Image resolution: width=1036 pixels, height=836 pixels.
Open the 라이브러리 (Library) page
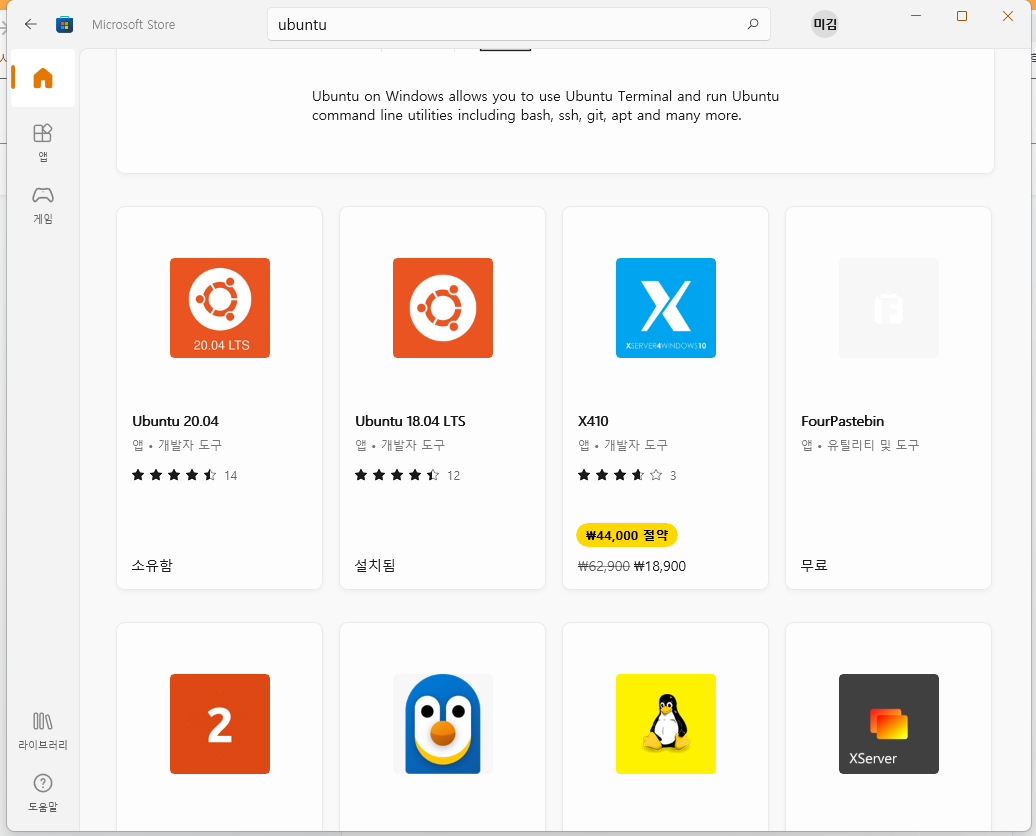(43, 730)
